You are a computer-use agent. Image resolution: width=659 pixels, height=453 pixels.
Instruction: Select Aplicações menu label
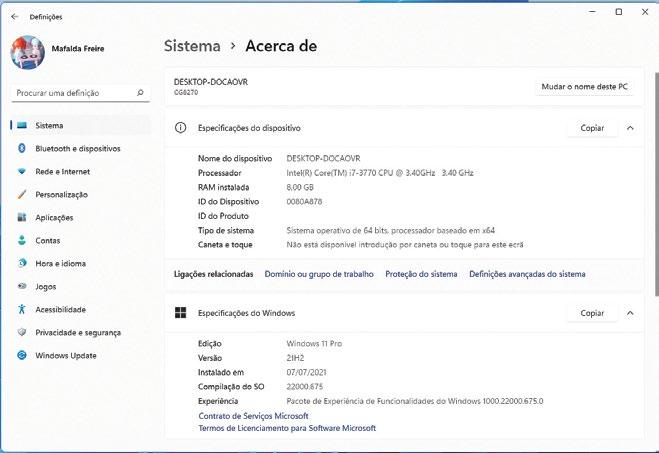click(54, 218)
